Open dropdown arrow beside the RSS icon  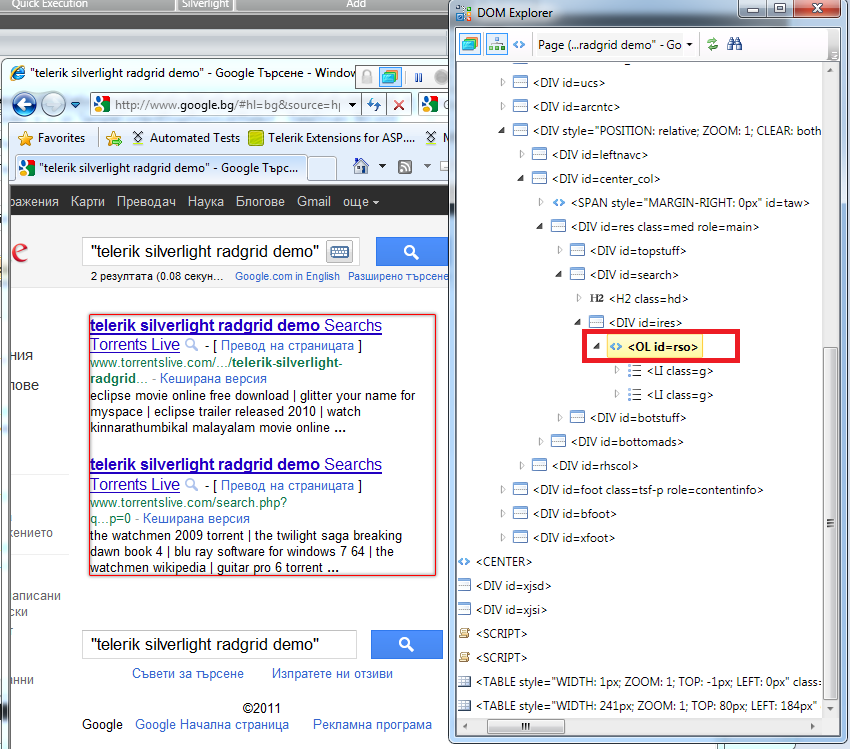(427, 166)
